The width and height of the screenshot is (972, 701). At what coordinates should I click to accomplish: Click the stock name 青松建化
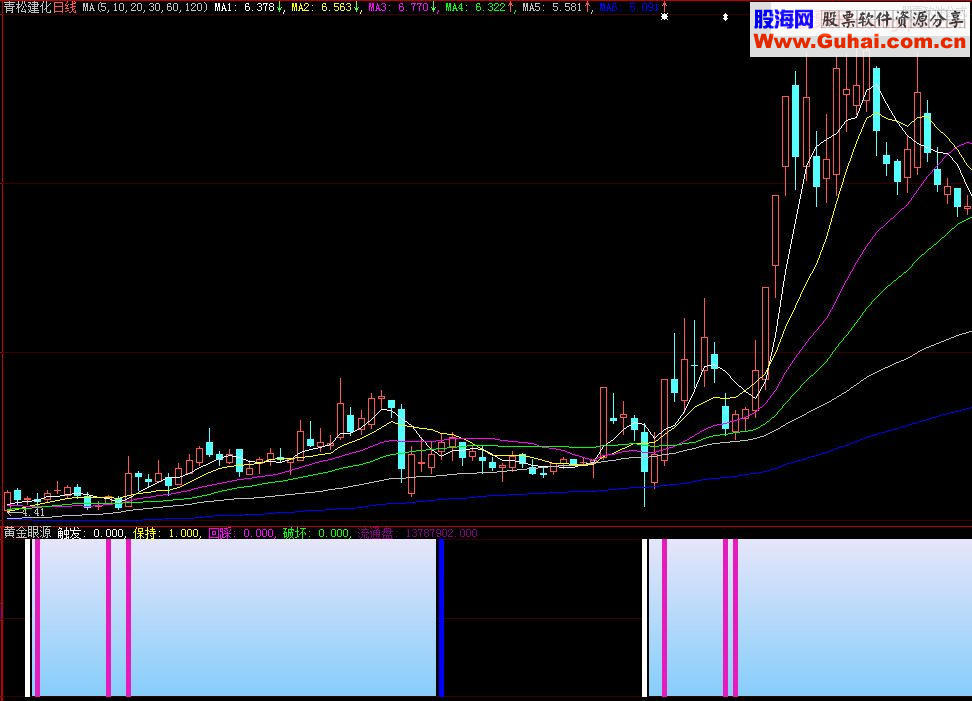(28, 7)
